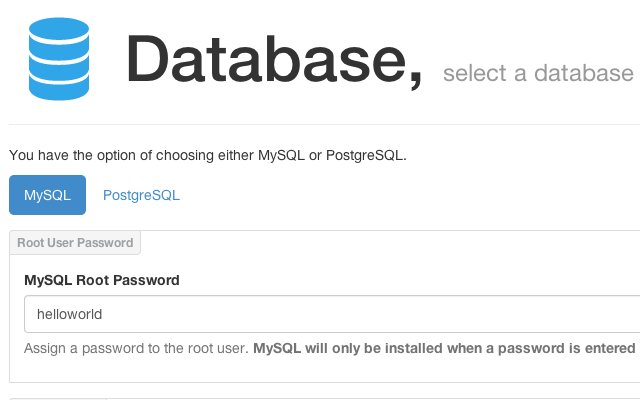Click the helloworld text in the password box

pyautogui.click(x=69, y=314)
